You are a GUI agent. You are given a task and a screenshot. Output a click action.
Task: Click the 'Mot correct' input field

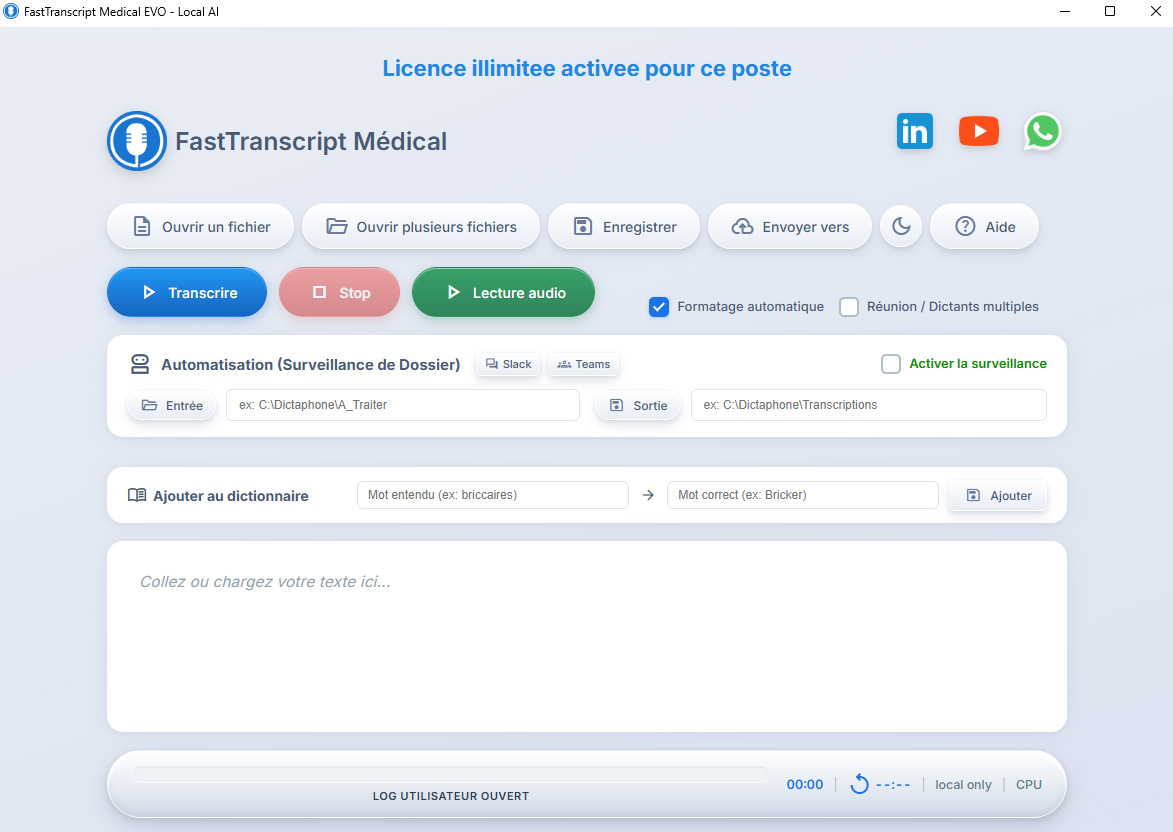click(x=803, y=495)
